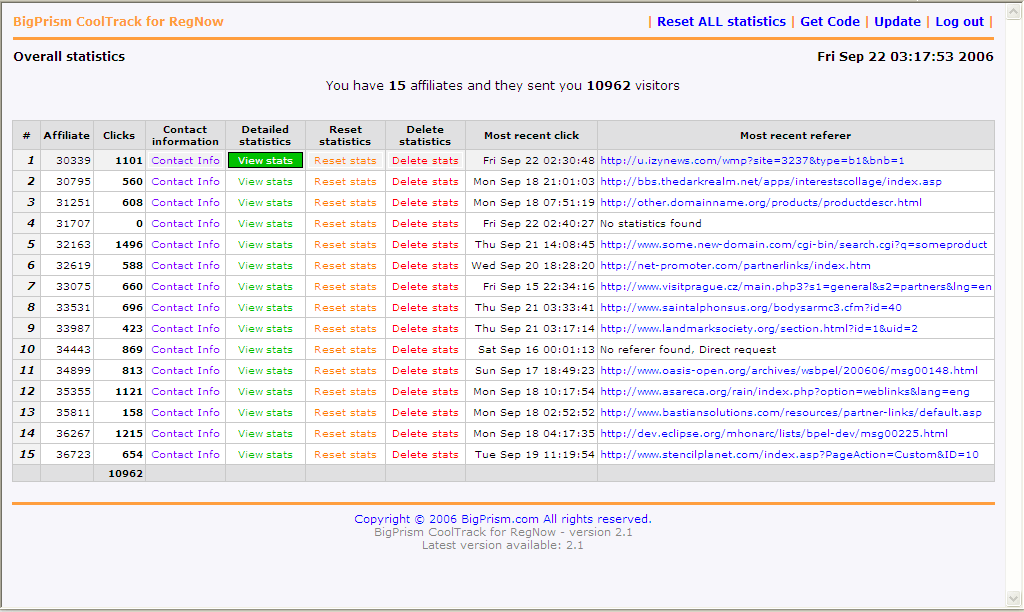View stats for affiliate 34899
1024x612 pixels.
(265, 370)
